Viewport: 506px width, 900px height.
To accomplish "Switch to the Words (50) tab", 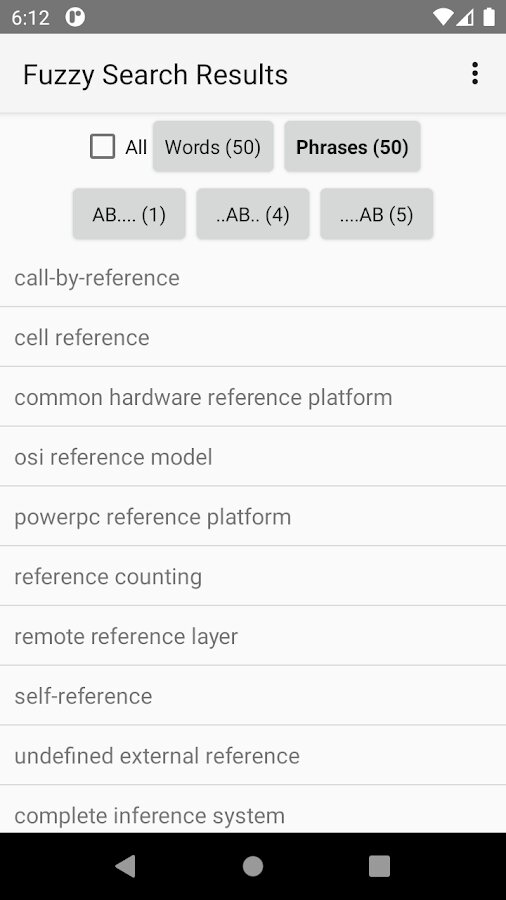I will tap(213, 146).
